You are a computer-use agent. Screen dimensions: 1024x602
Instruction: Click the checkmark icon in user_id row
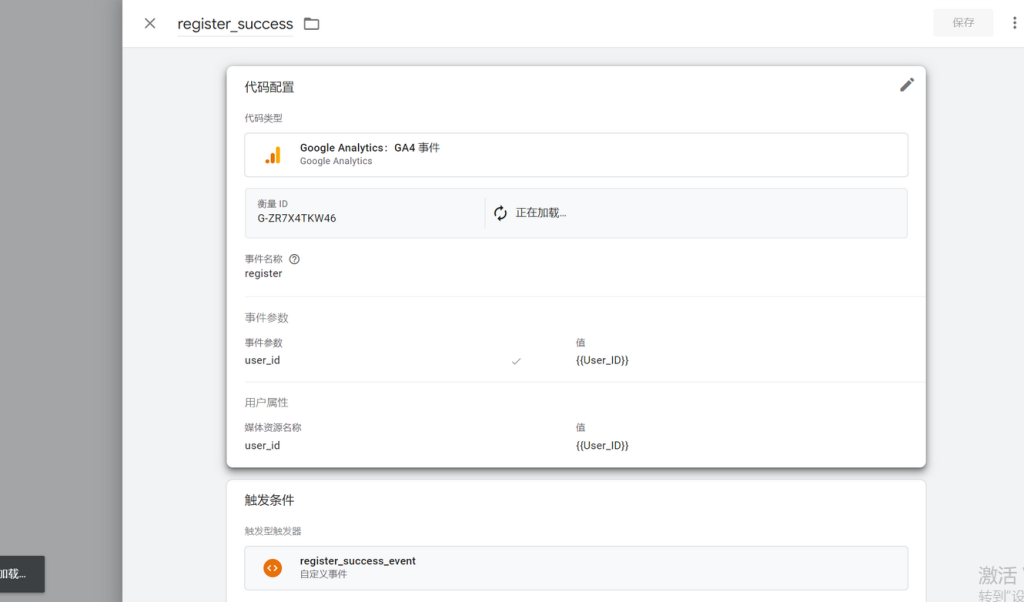[x=516, y=360]
